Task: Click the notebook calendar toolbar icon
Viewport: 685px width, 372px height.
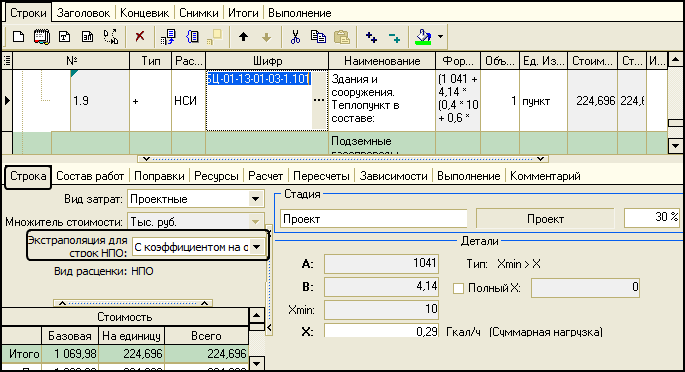Action: pyautogui.click(x=42, y=37)
